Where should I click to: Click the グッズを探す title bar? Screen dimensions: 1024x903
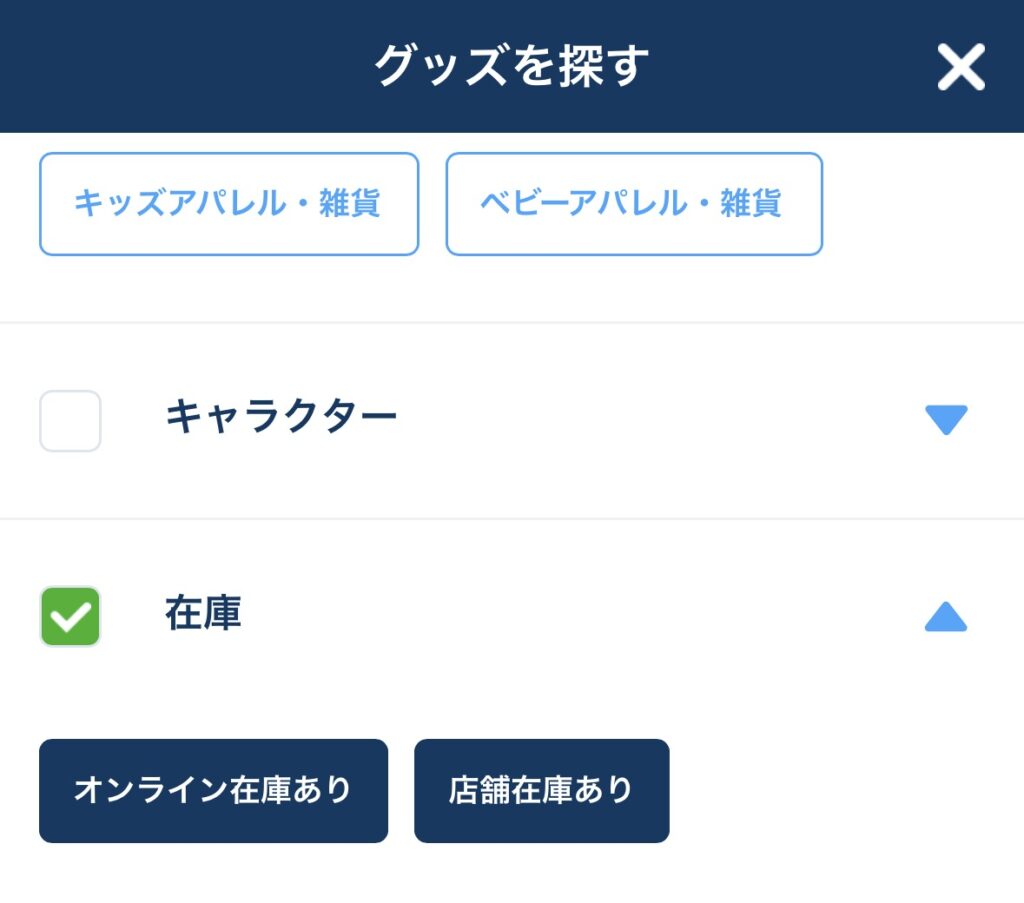tap(512, 68)
